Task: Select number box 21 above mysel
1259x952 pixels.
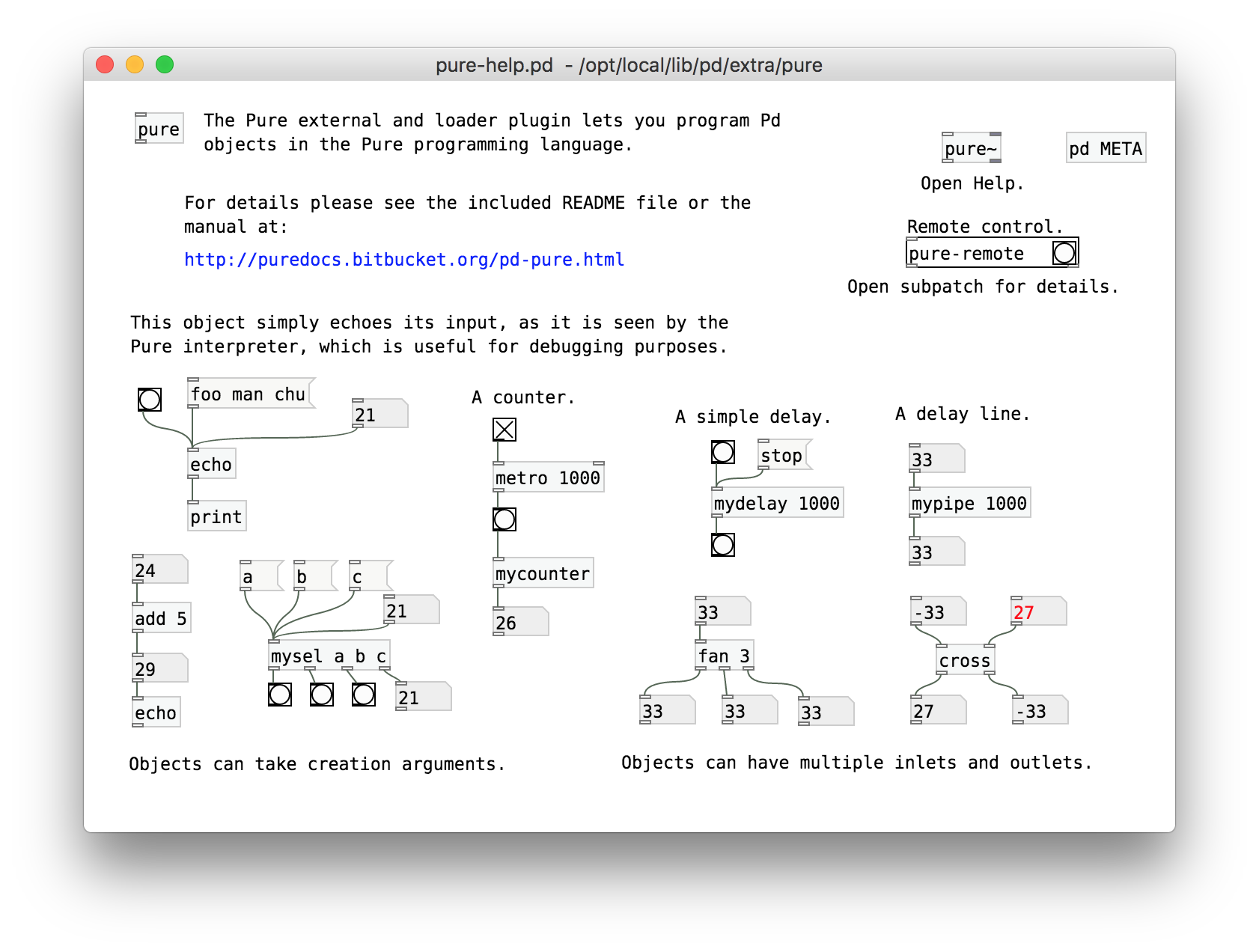Action: [412, 611]
